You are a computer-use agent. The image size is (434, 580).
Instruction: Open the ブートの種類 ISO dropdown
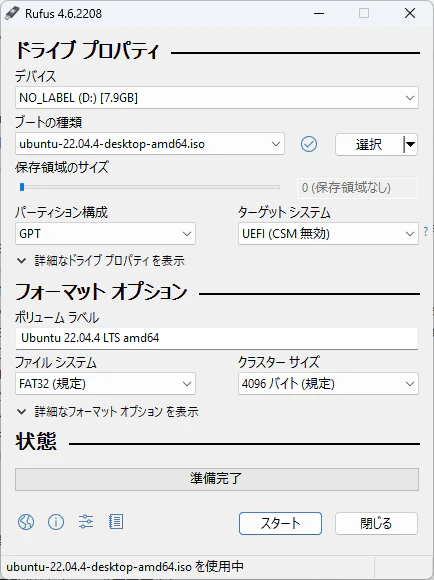click(150, 144)
